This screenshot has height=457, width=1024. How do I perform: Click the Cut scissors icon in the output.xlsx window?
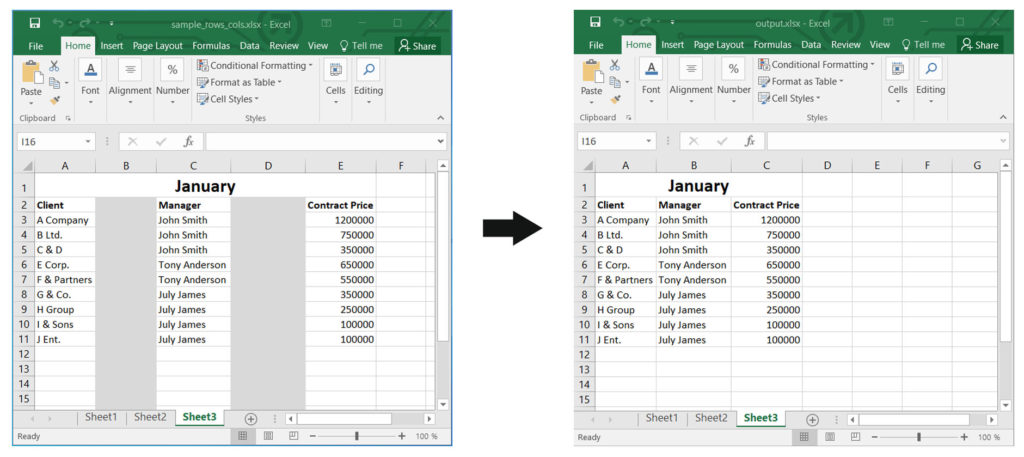(615, 66)
